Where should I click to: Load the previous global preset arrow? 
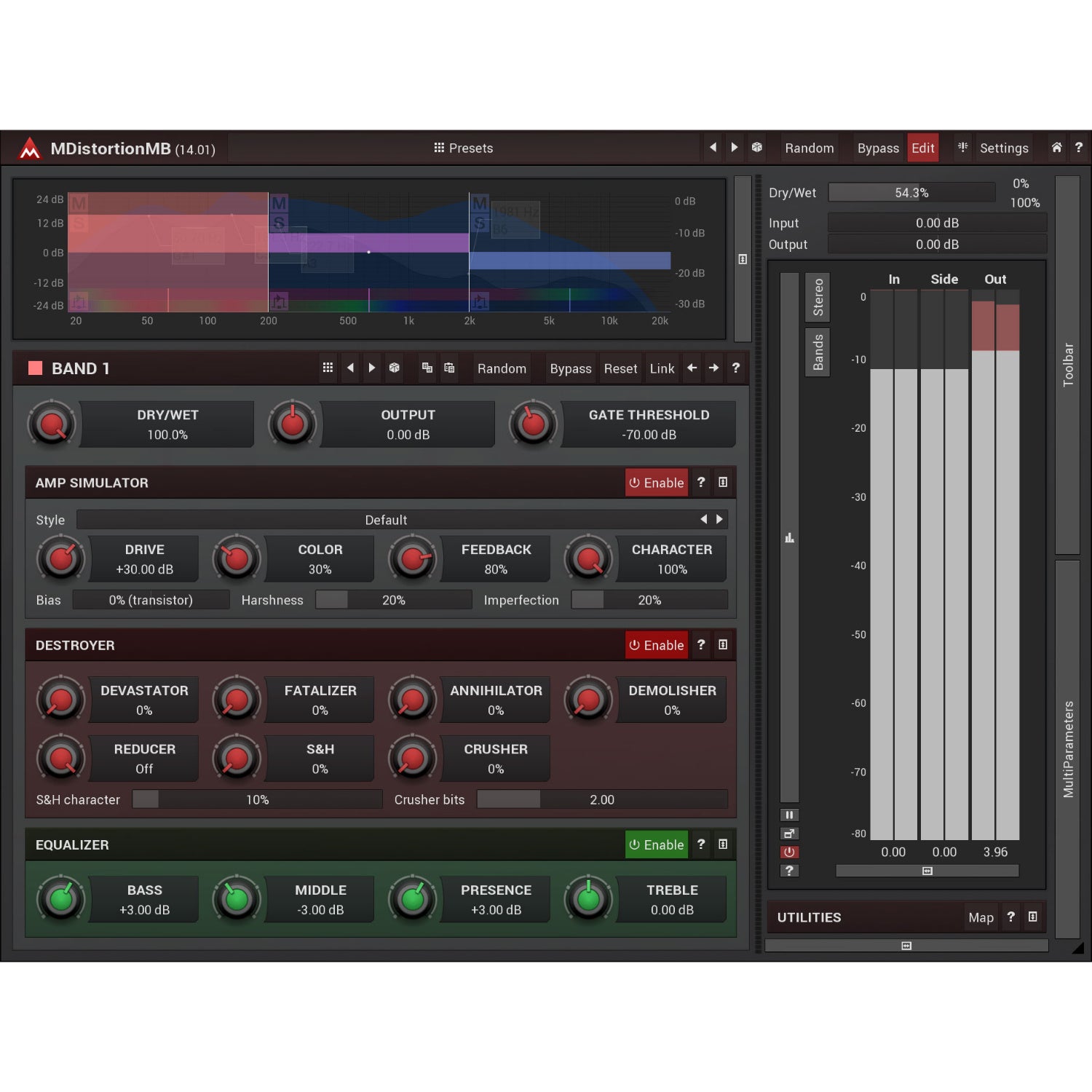click(713, 148)
